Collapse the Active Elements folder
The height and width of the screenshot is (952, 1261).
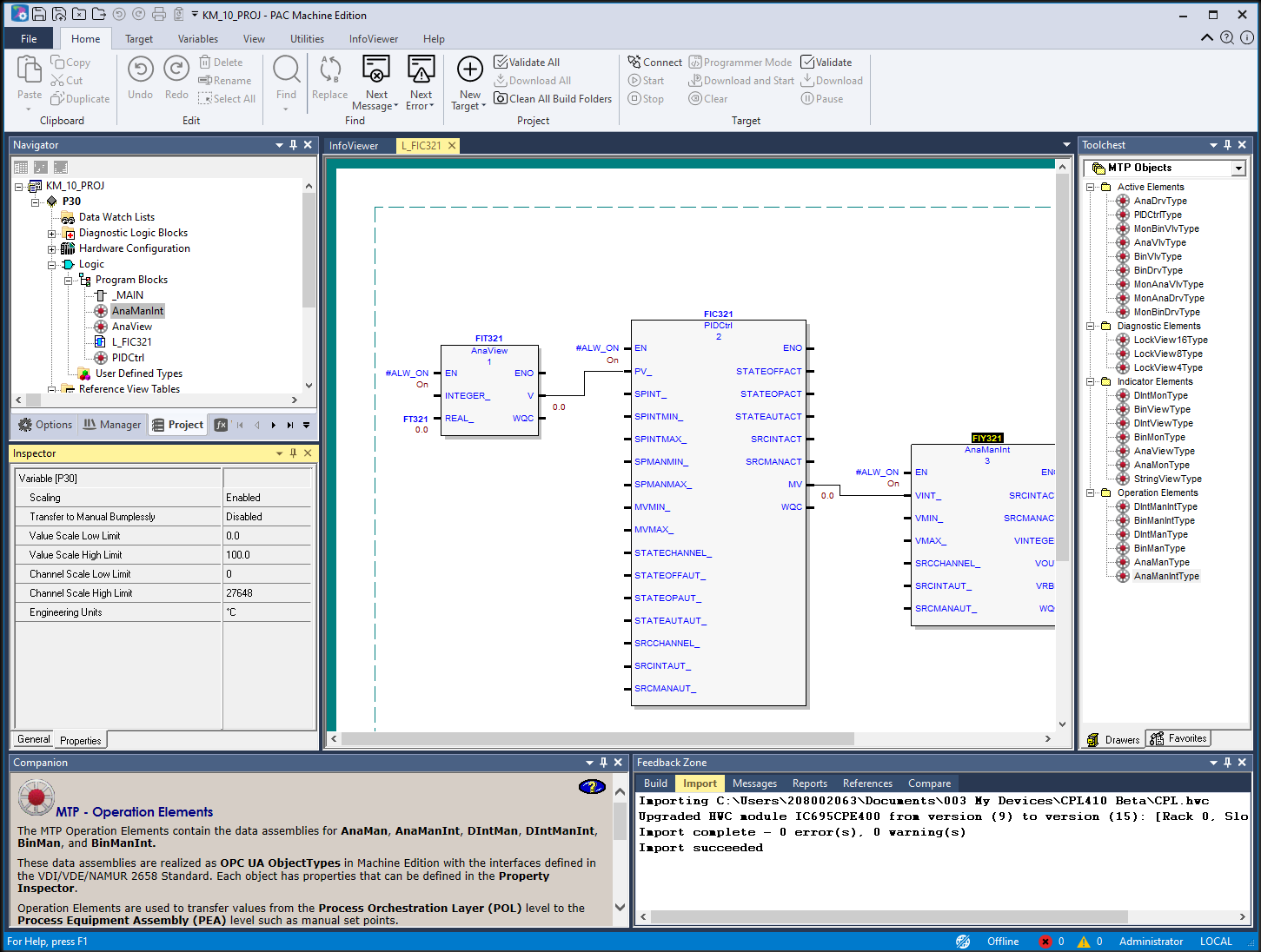click(x=1090, y=188)
